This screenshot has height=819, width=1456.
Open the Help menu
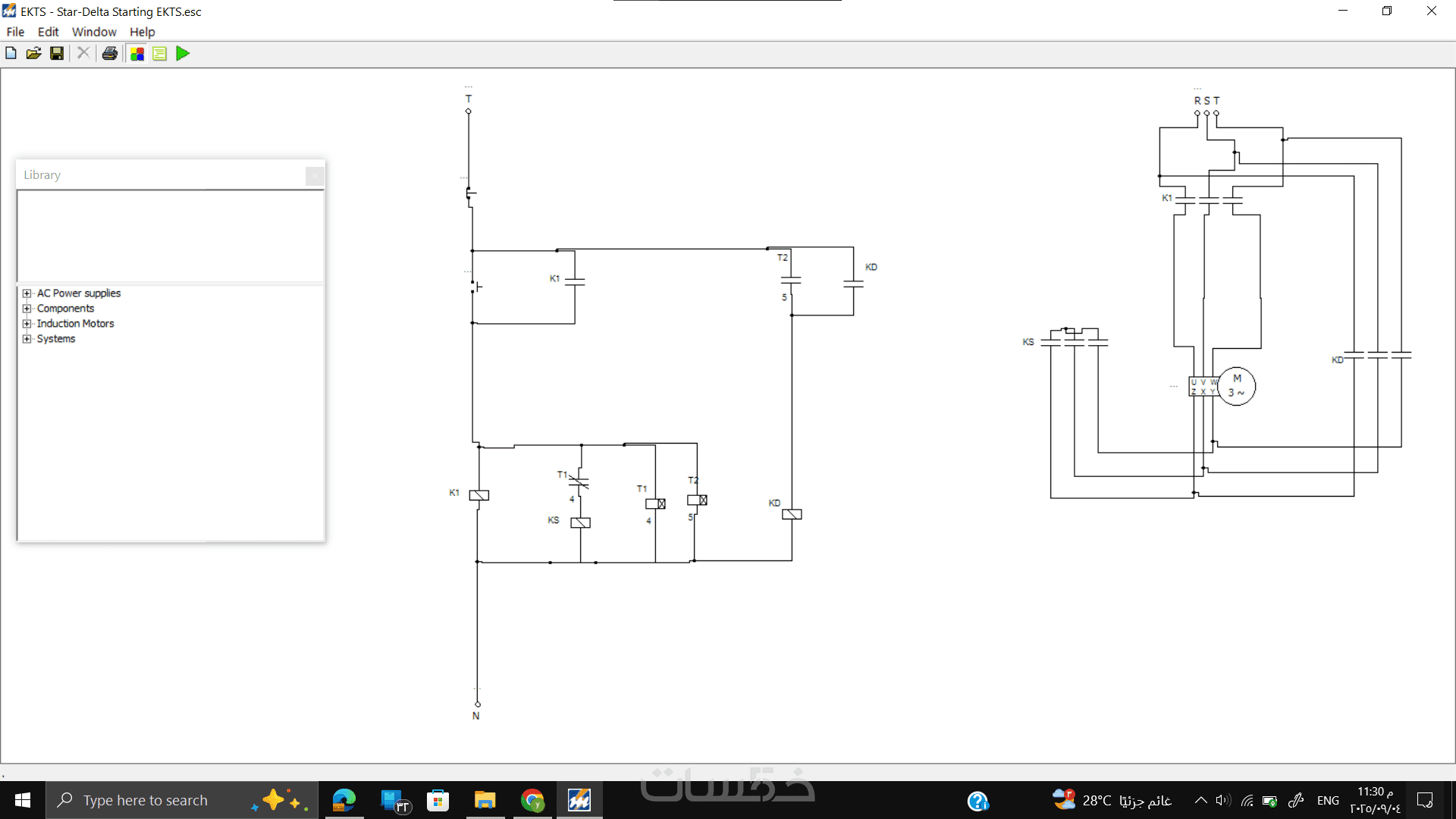point(142,32)
